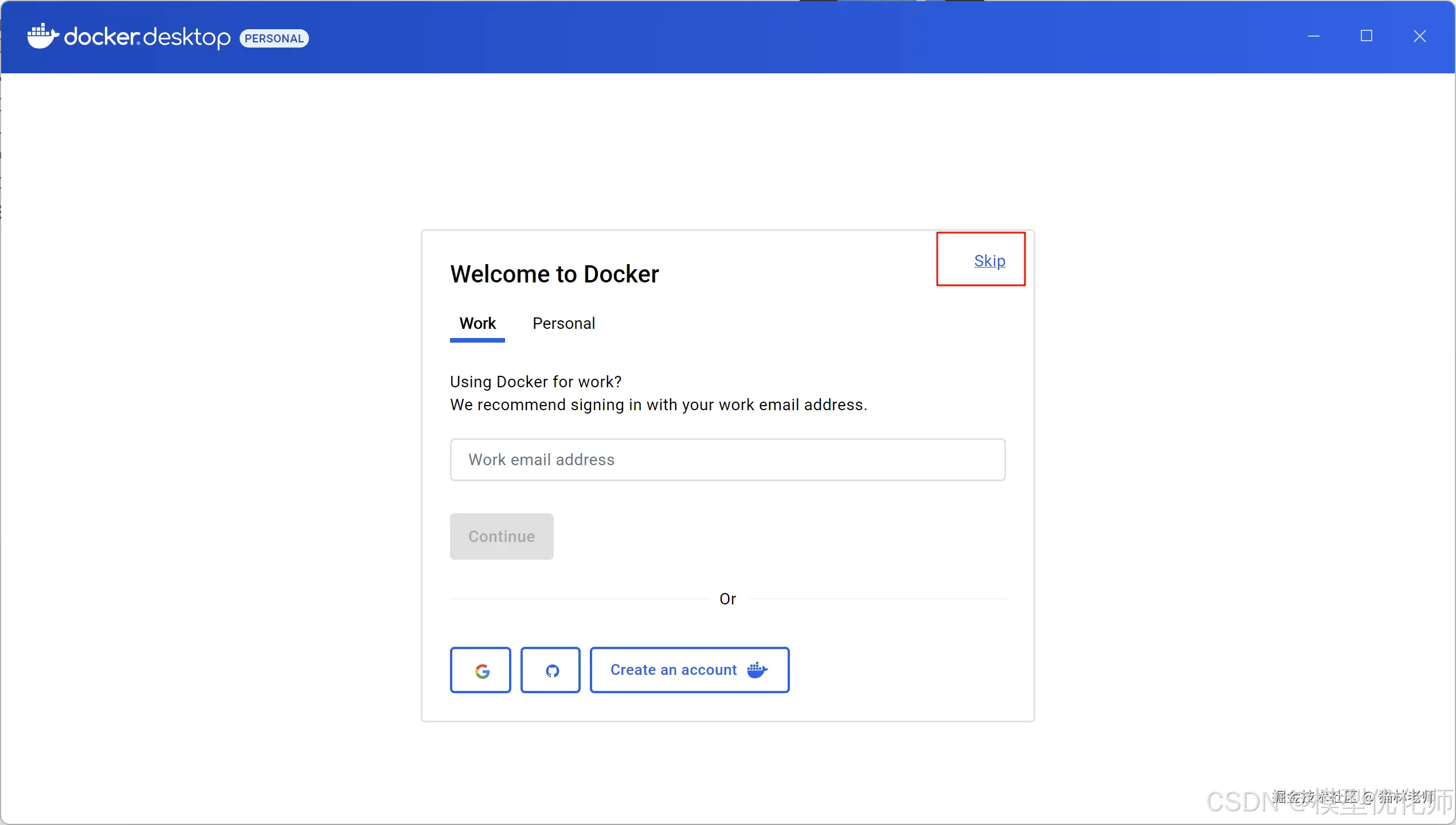Click the PERSONAL plan badge
The height and width of the screenshot is (825, 1456).
(x=274, y=38)
